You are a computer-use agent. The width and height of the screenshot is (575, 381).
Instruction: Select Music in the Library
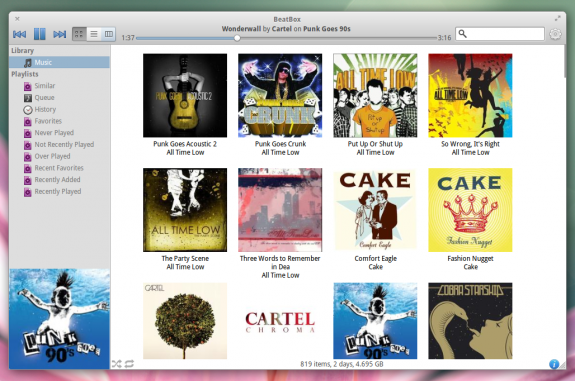(x=59, y=62)
